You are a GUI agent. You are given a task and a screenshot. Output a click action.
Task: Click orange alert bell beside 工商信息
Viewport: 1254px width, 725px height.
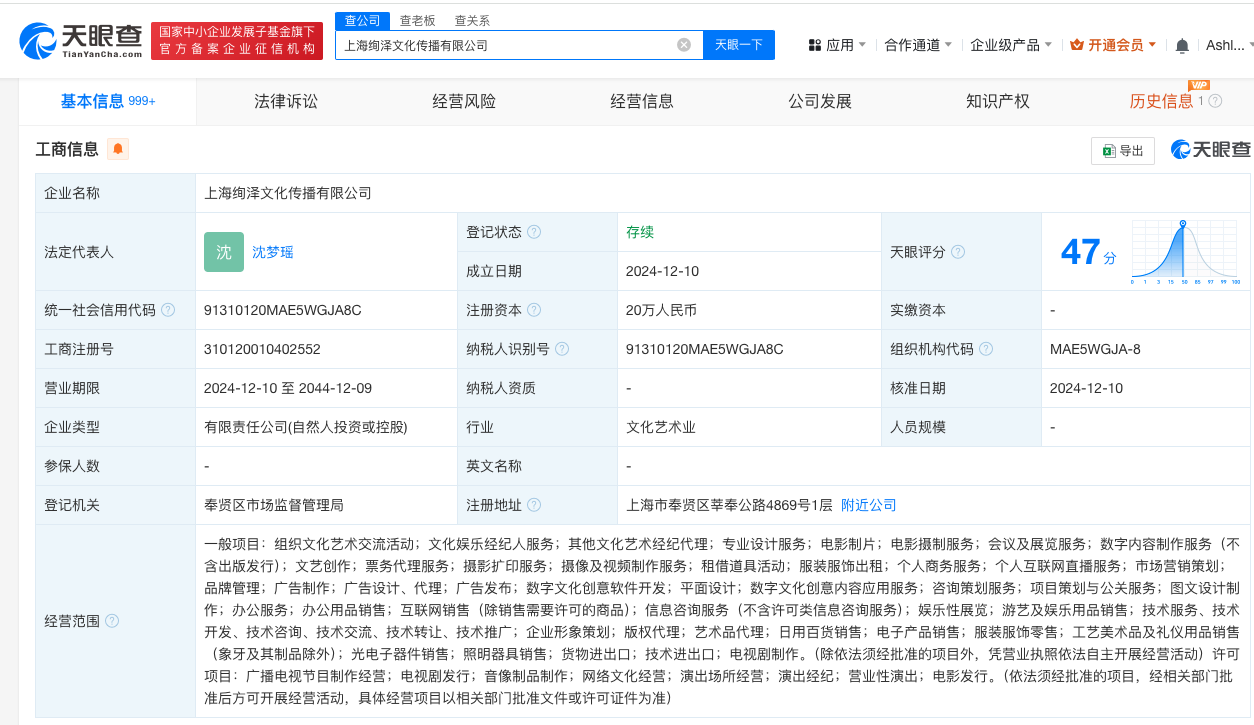point(118,149)
